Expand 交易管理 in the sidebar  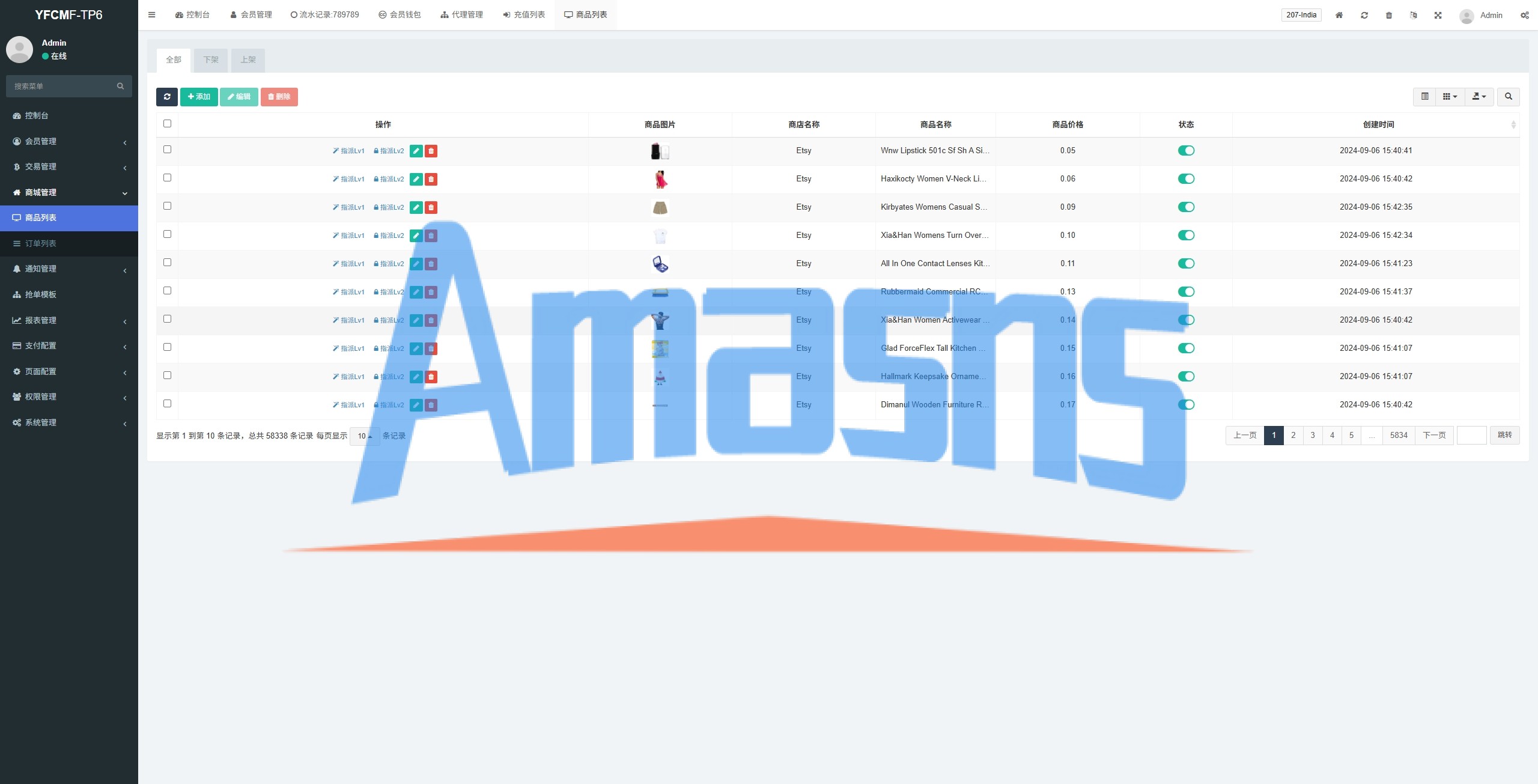point(69,166)
